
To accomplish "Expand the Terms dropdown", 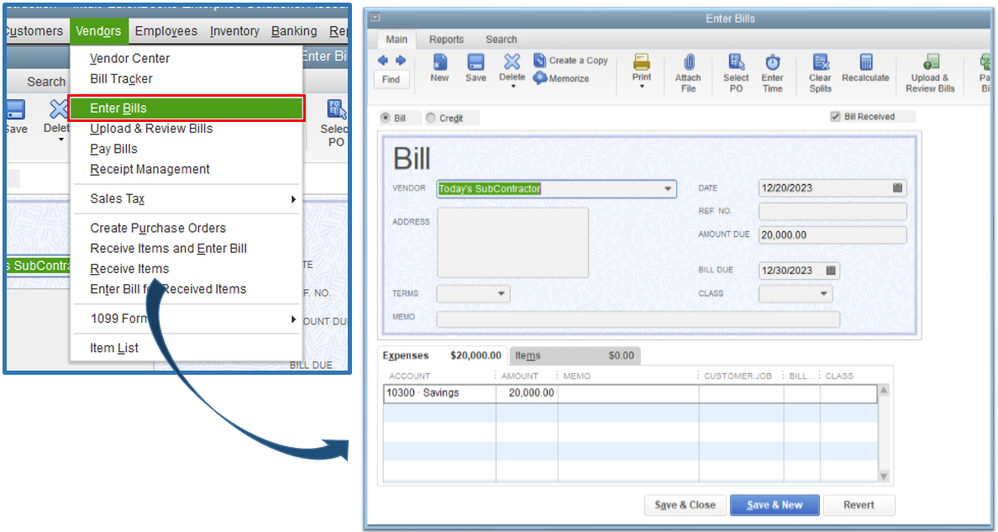I will point(502,293).
